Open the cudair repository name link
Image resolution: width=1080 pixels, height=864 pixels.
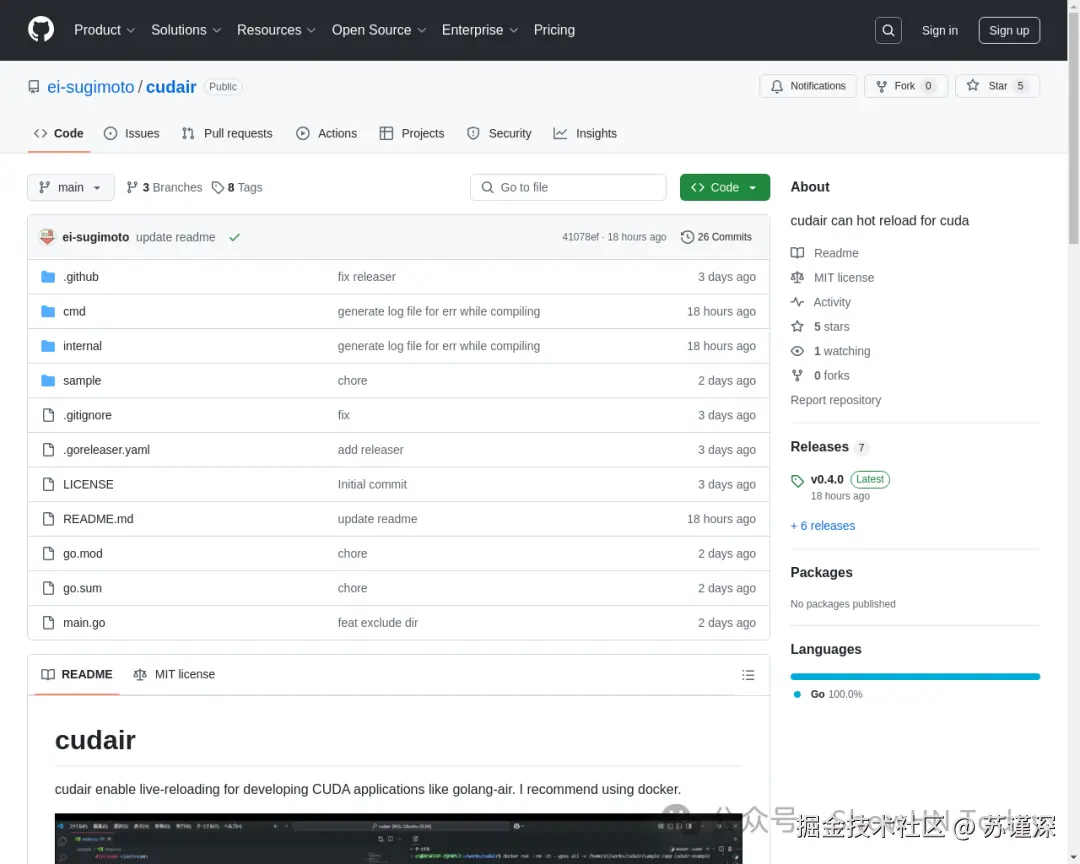tap(171, 87)
